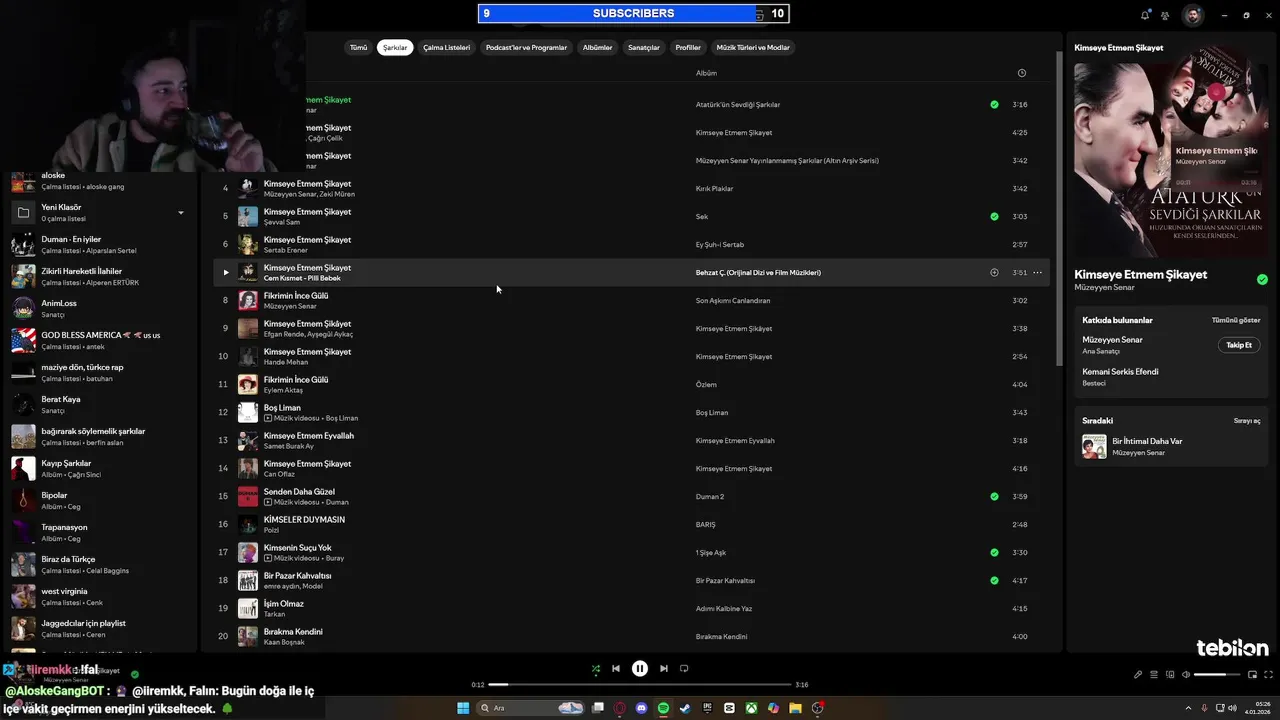The image size is (1280, 720).
Task: Toggle saved check on Atatürk'ün Sevdiği Şarkılar row
Action: coord(994,104)
